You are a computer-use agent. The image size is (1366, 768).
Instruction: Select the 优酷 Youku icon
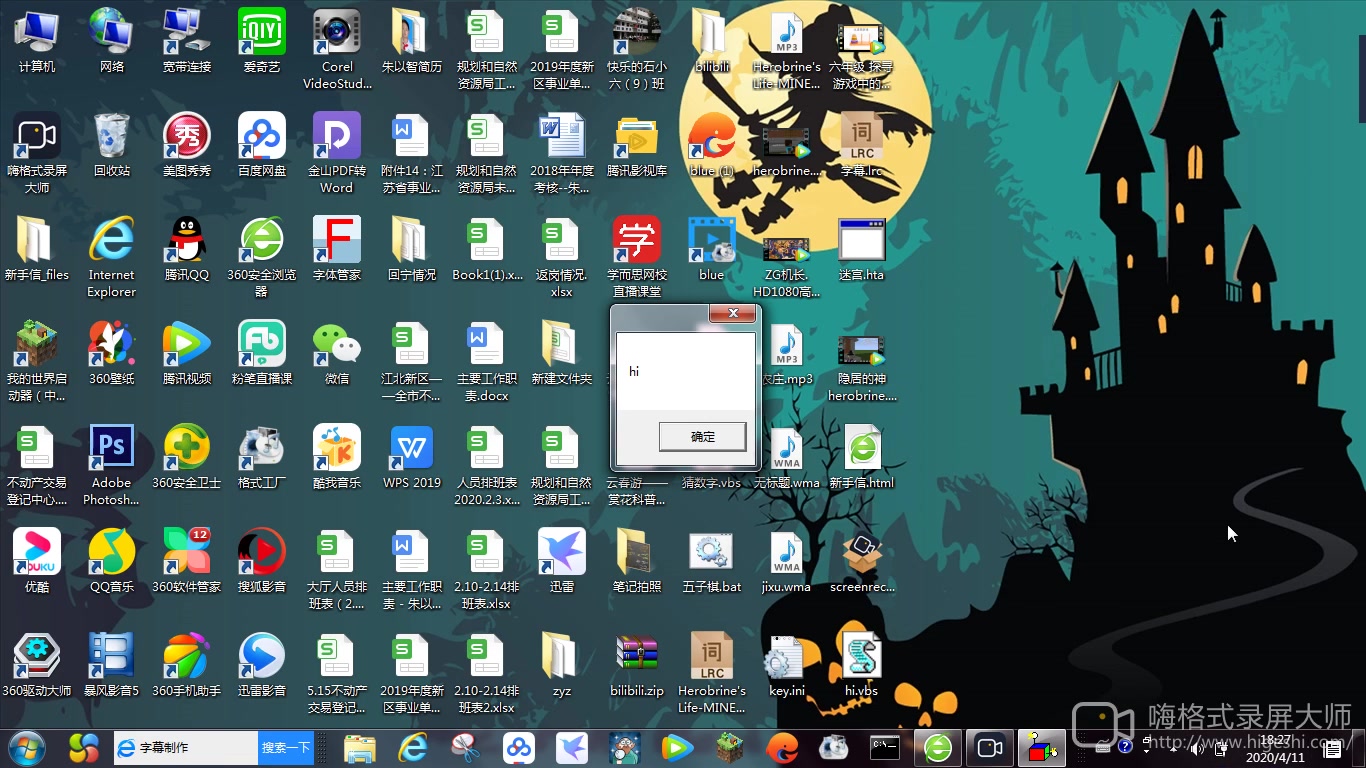pos(37,561)
